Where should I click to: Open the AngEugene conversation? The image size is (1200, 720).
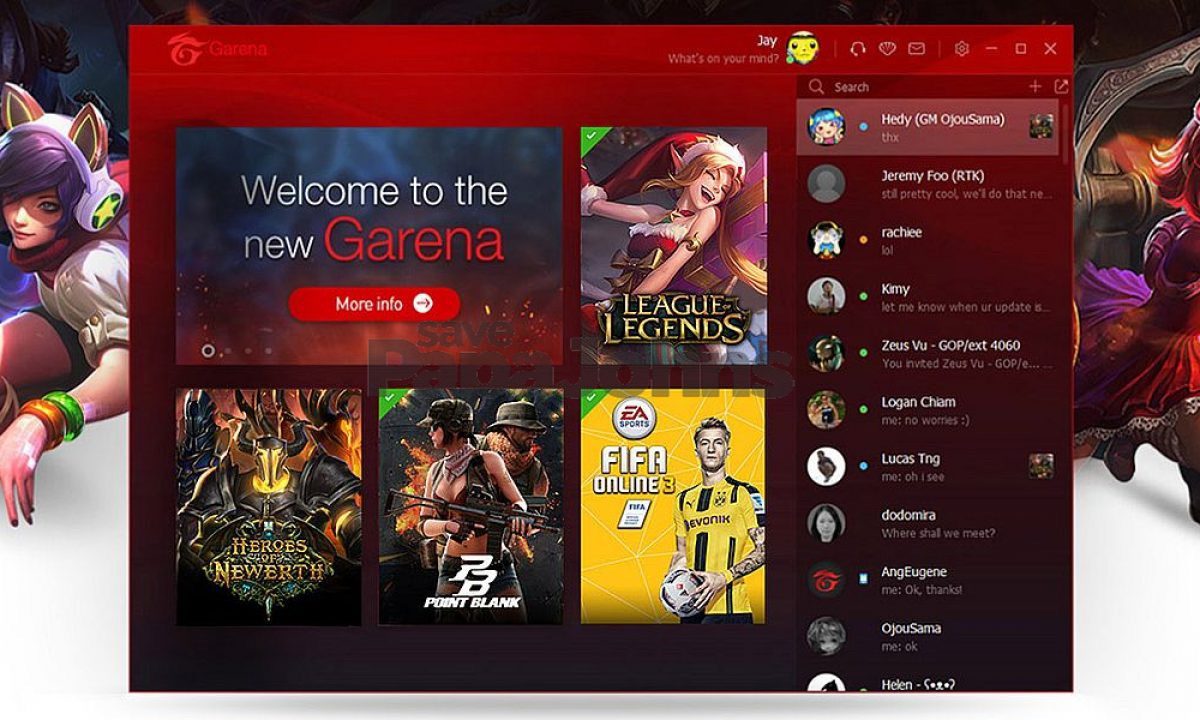pyautogui.click(x=929, y=580)
